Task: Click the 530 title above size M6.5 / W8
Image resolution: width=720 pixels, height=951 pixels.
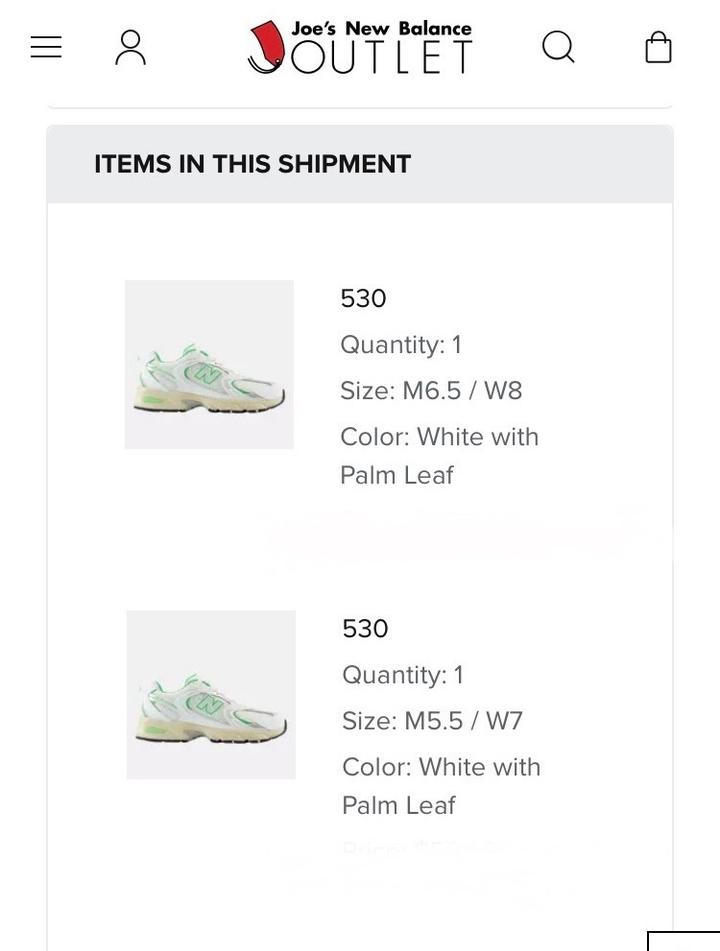Action: click(x=363, y=298)
